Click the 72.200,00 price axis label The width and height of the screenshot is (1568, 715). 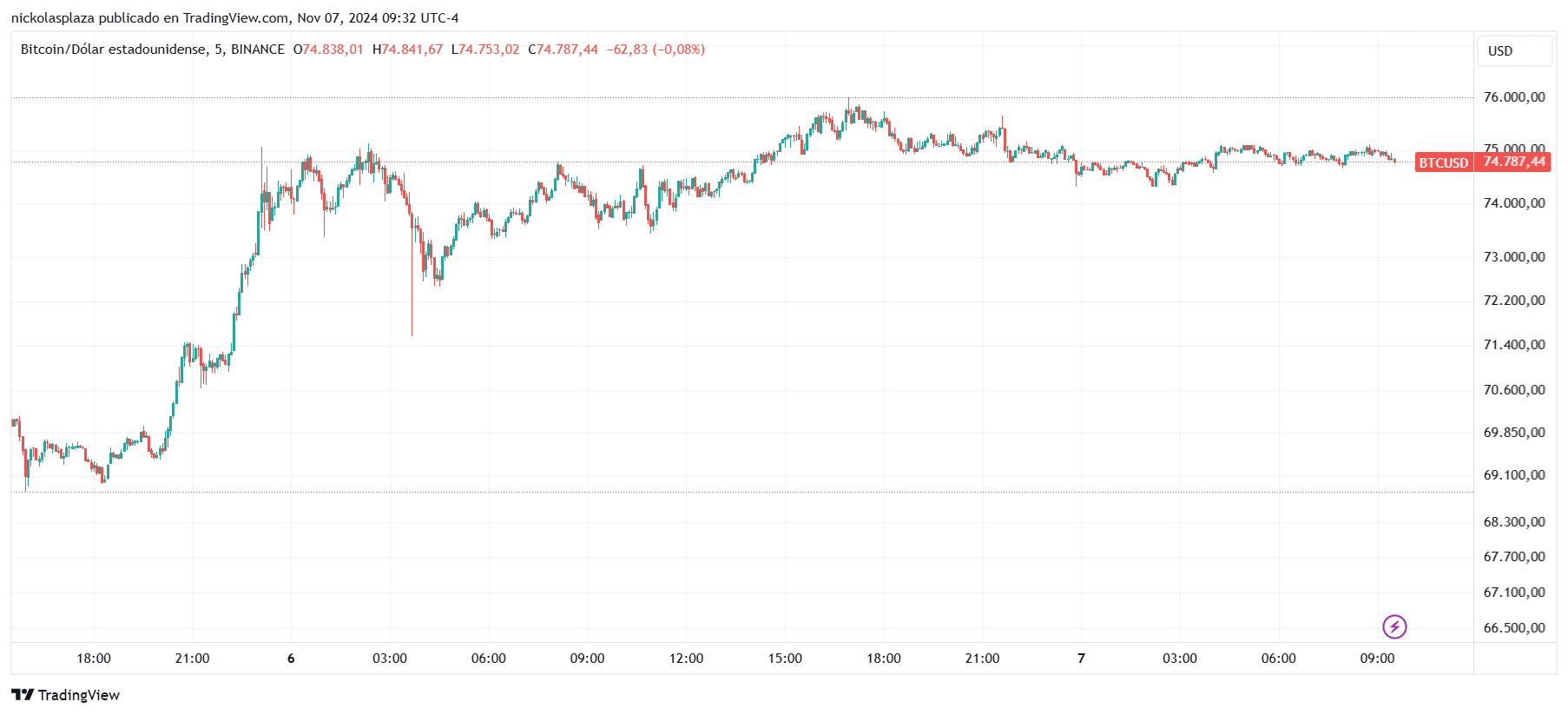click(x=1513, y=301)
